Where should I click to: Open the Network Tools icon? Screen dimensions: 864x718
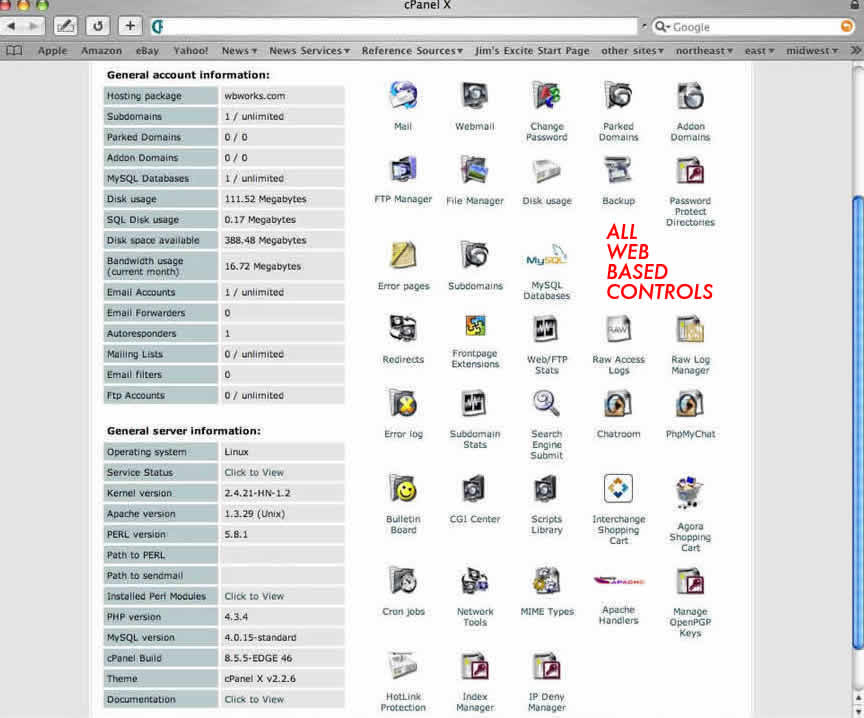point(474,581)
